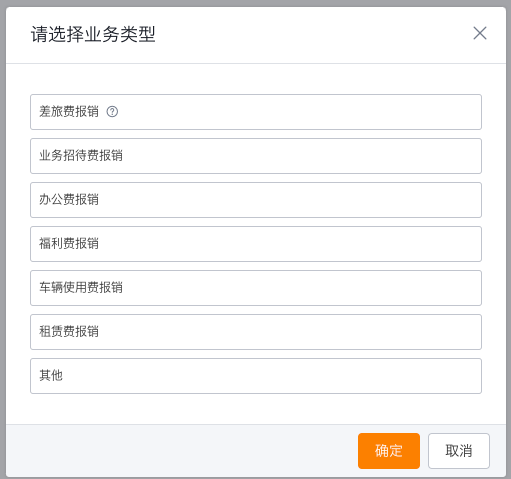Click the 业务招待费报销 text label
Viewport: 511px width, 479px height.
click(81, 156)
